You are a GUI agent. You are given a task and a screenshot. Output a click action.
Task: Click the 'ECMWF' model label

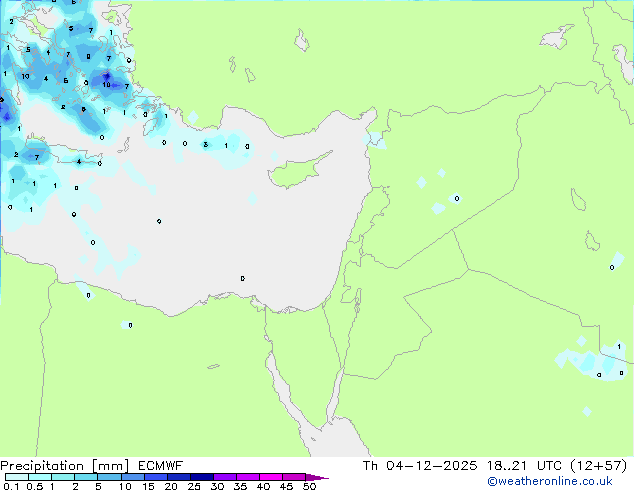tap(160, 466)
